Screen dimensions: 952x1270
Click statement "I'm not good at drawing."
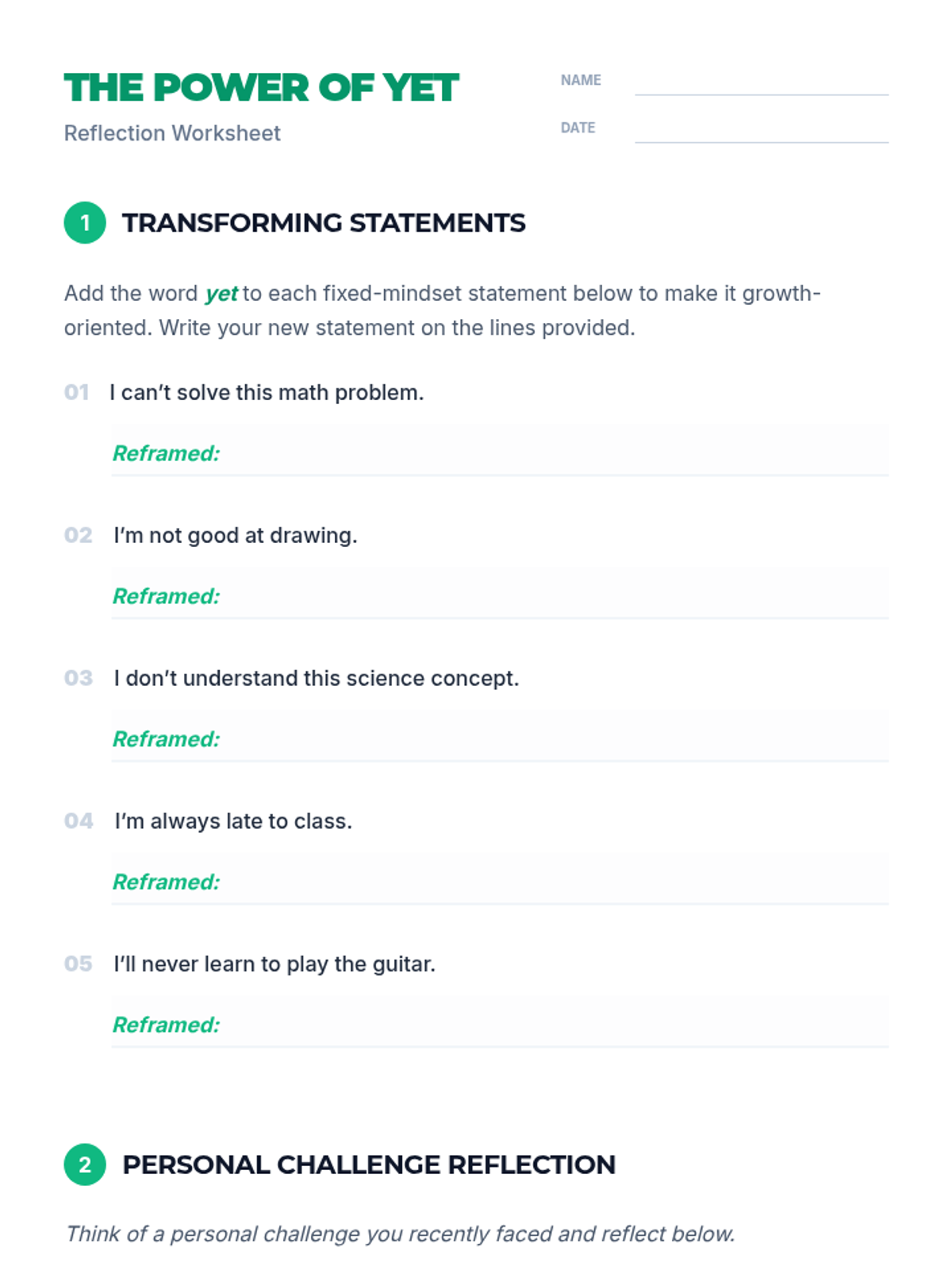[x=236, y=536]
